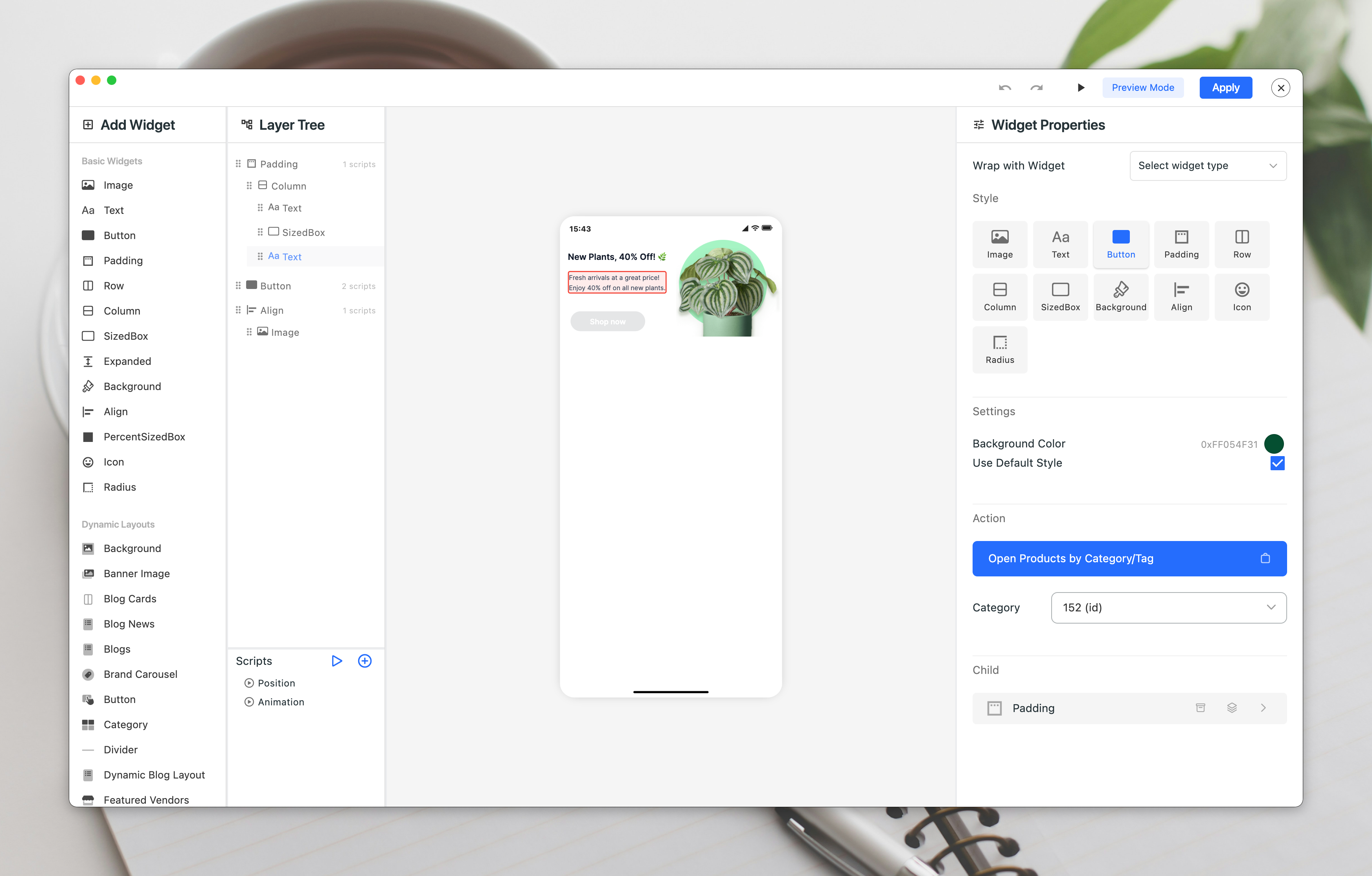Run scripts with the Scripts play icon
Screen dimensions: 1372x876
[x=337, y=661]
